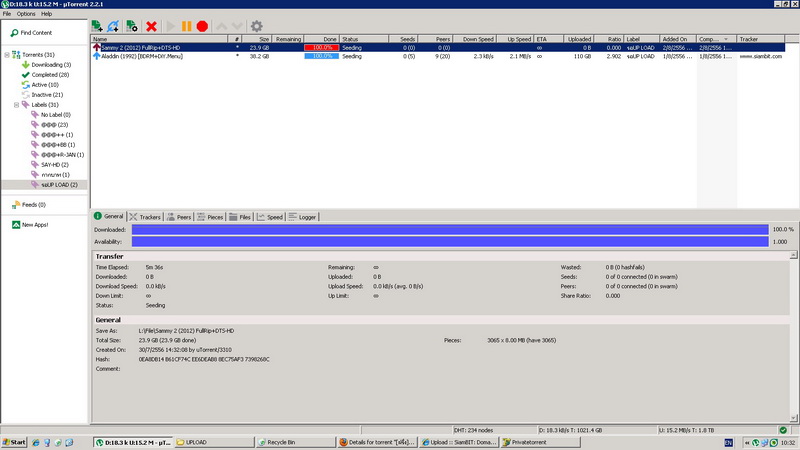Click the Find Content magnifier icon
The width and height of the screenshot is (800, 450).
14,33
